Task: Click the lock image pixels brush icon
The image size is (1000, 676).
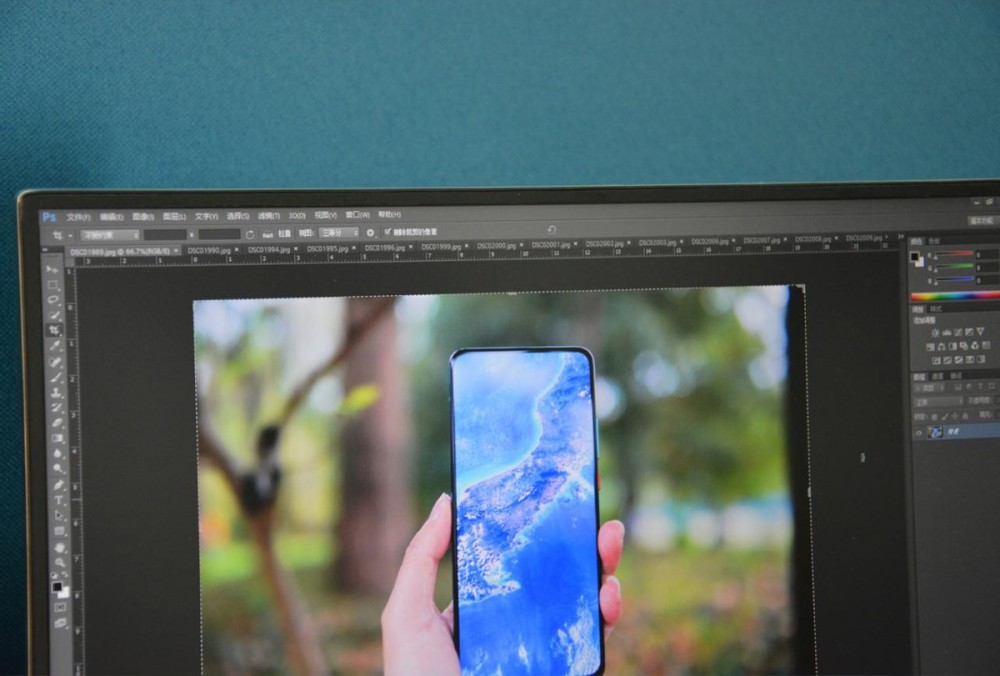Action: [945, 416]
